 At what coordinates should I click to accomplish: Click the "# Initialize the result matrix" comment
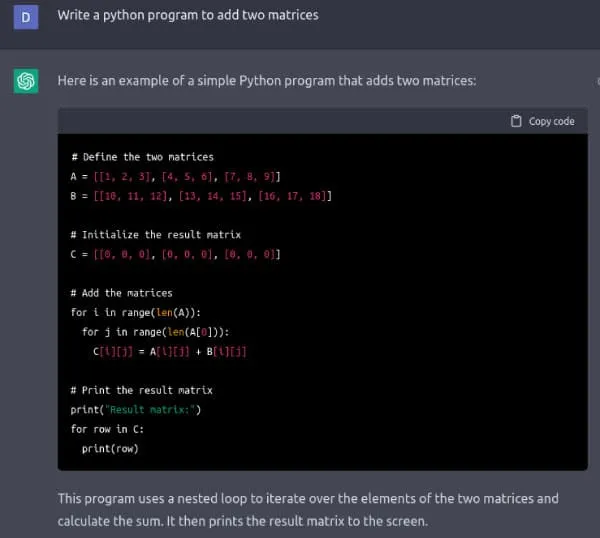155,235
